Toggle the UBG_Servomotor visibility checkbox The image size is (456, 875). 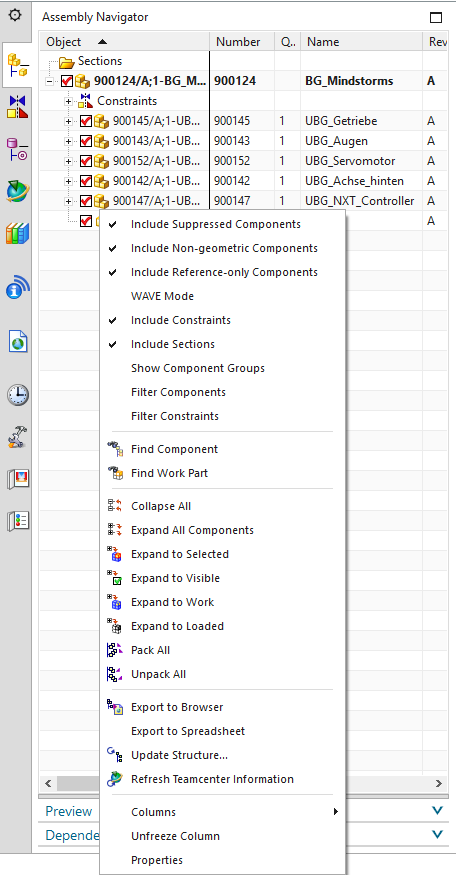coord(86,161)
